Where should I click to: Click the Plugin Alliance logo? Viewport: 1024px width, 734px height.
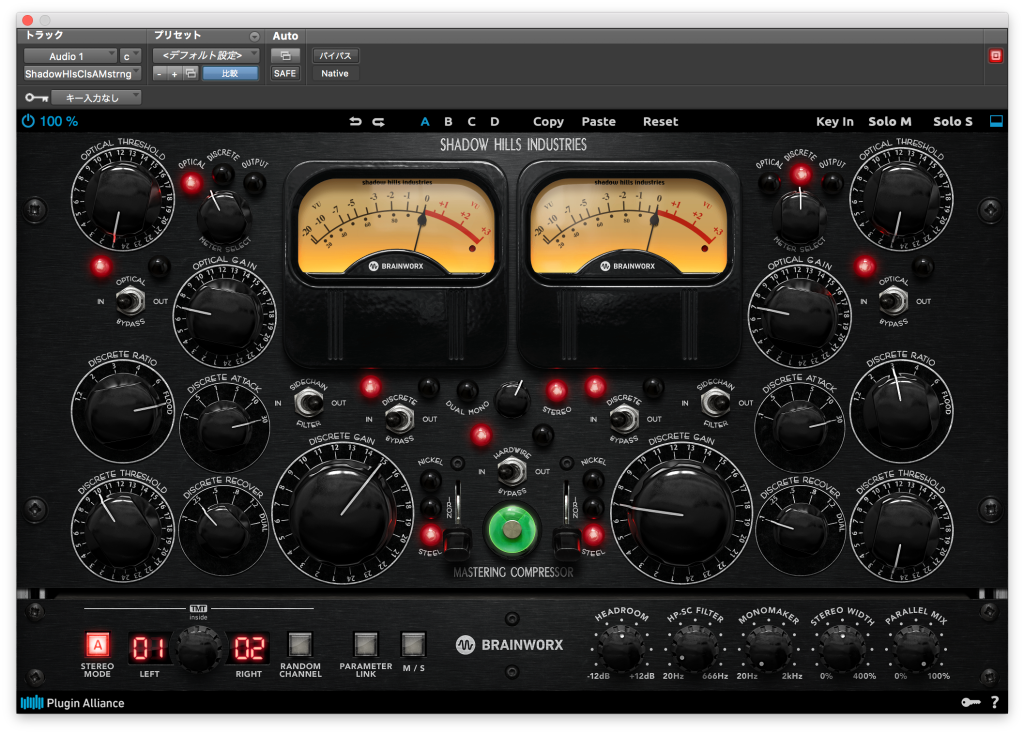tap(72, 703)
